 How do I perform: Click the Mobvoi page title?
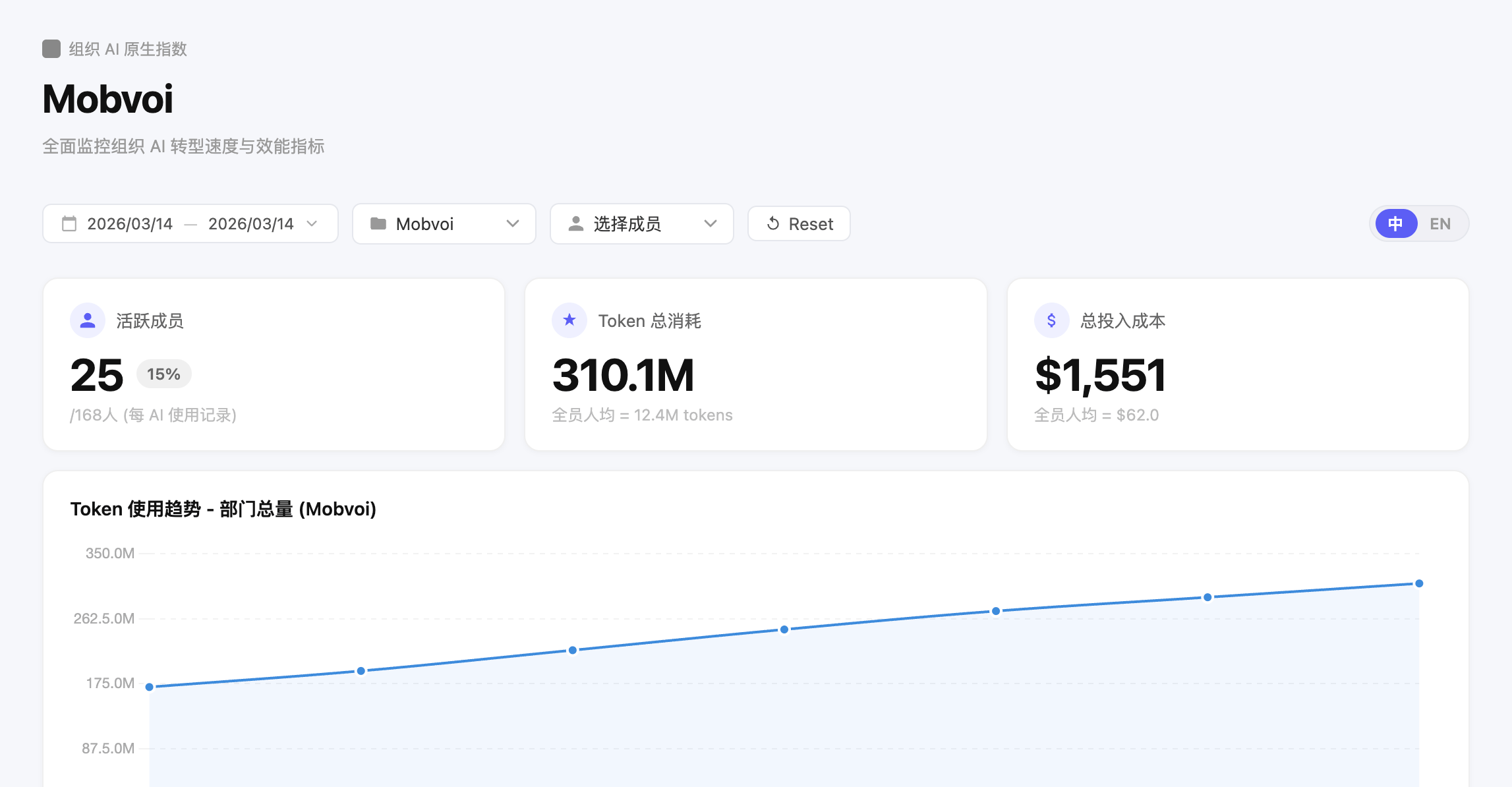tap(107, 100)
